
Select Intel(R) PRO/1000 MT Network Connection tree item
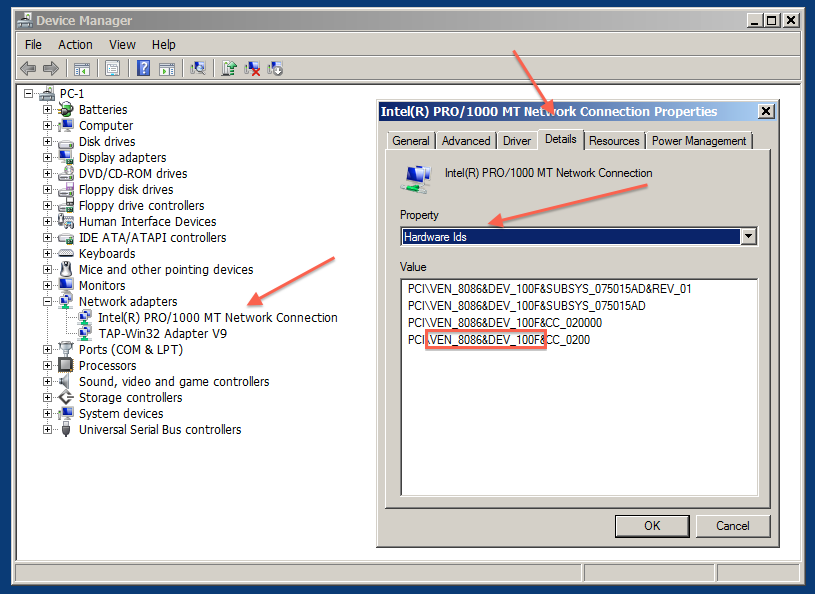[x=218, y=318]
